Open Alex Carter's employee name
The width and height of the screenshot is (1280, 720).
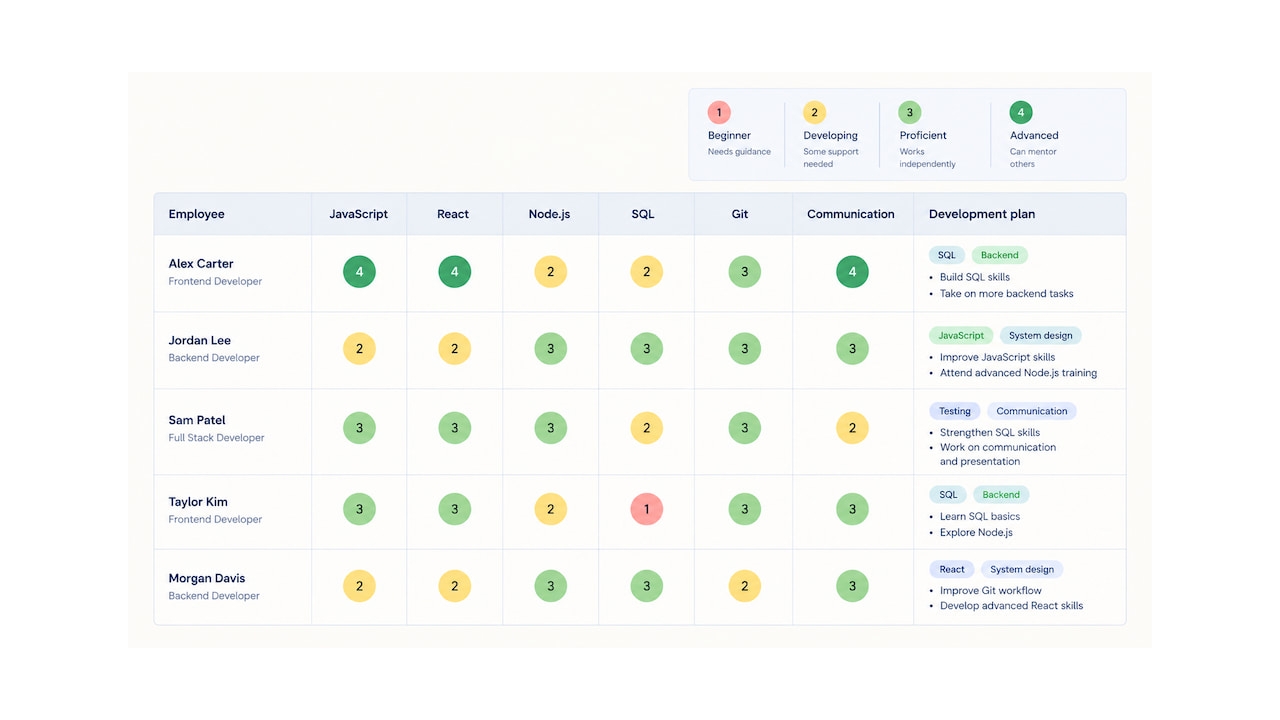[201, 264]
